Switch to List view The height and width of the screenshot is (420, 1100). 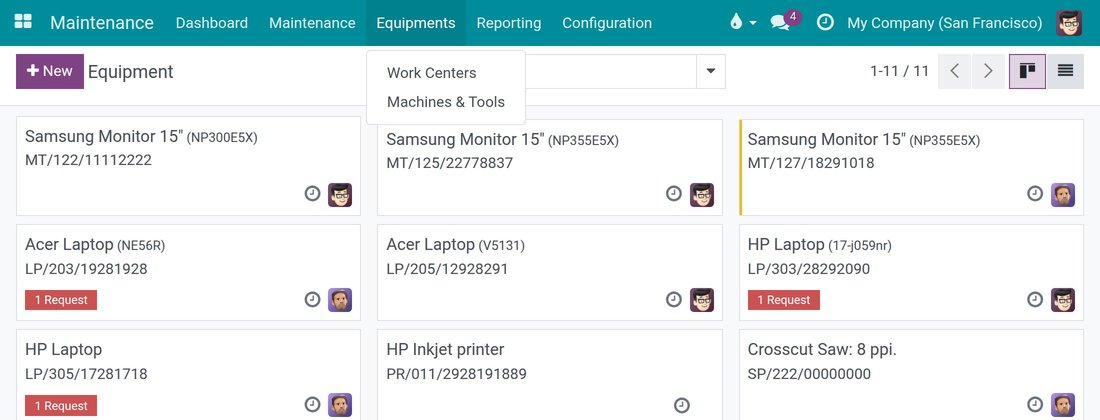click(1065, 71)
